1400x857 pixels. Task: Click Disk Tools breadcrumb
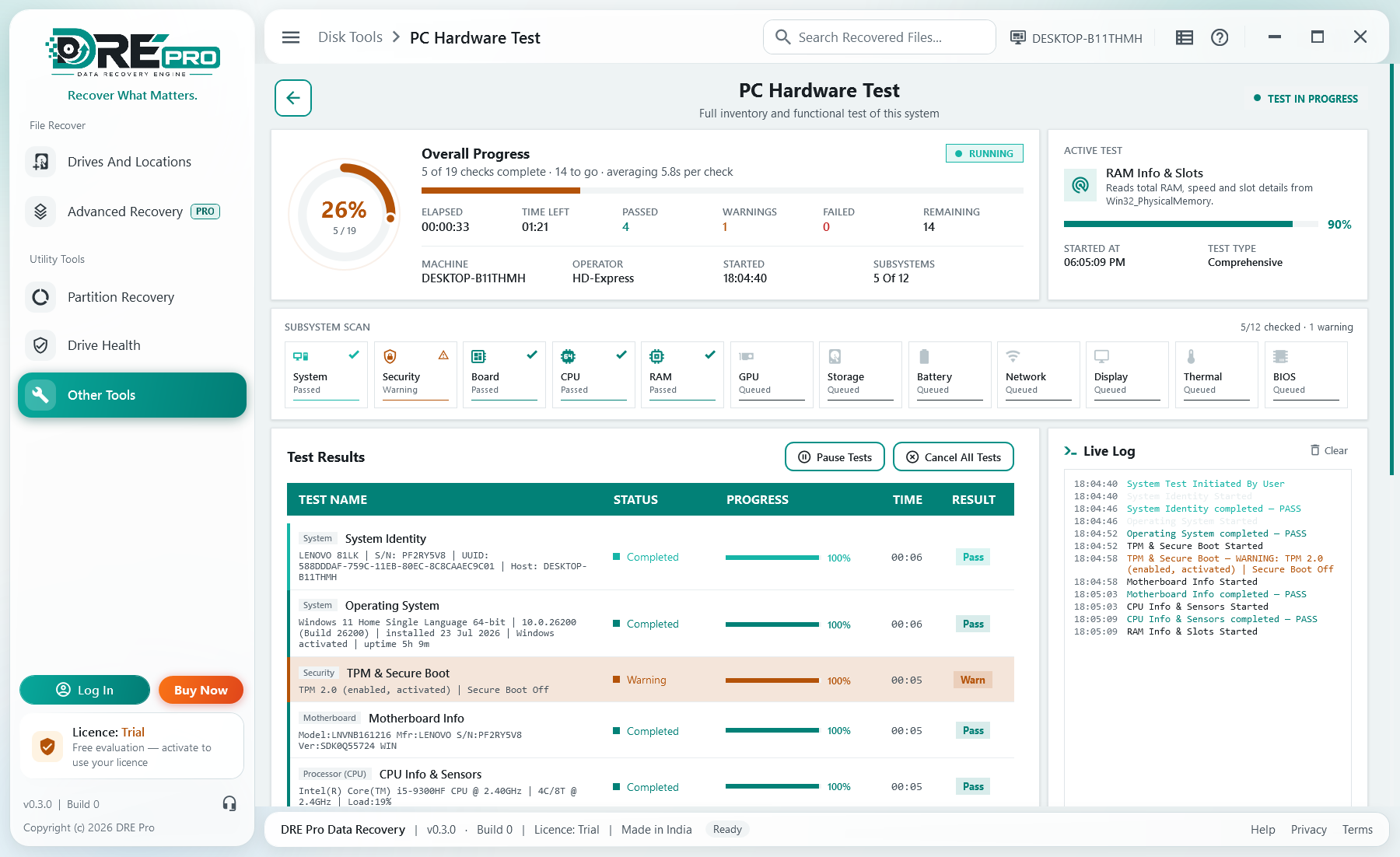(350, 37)
